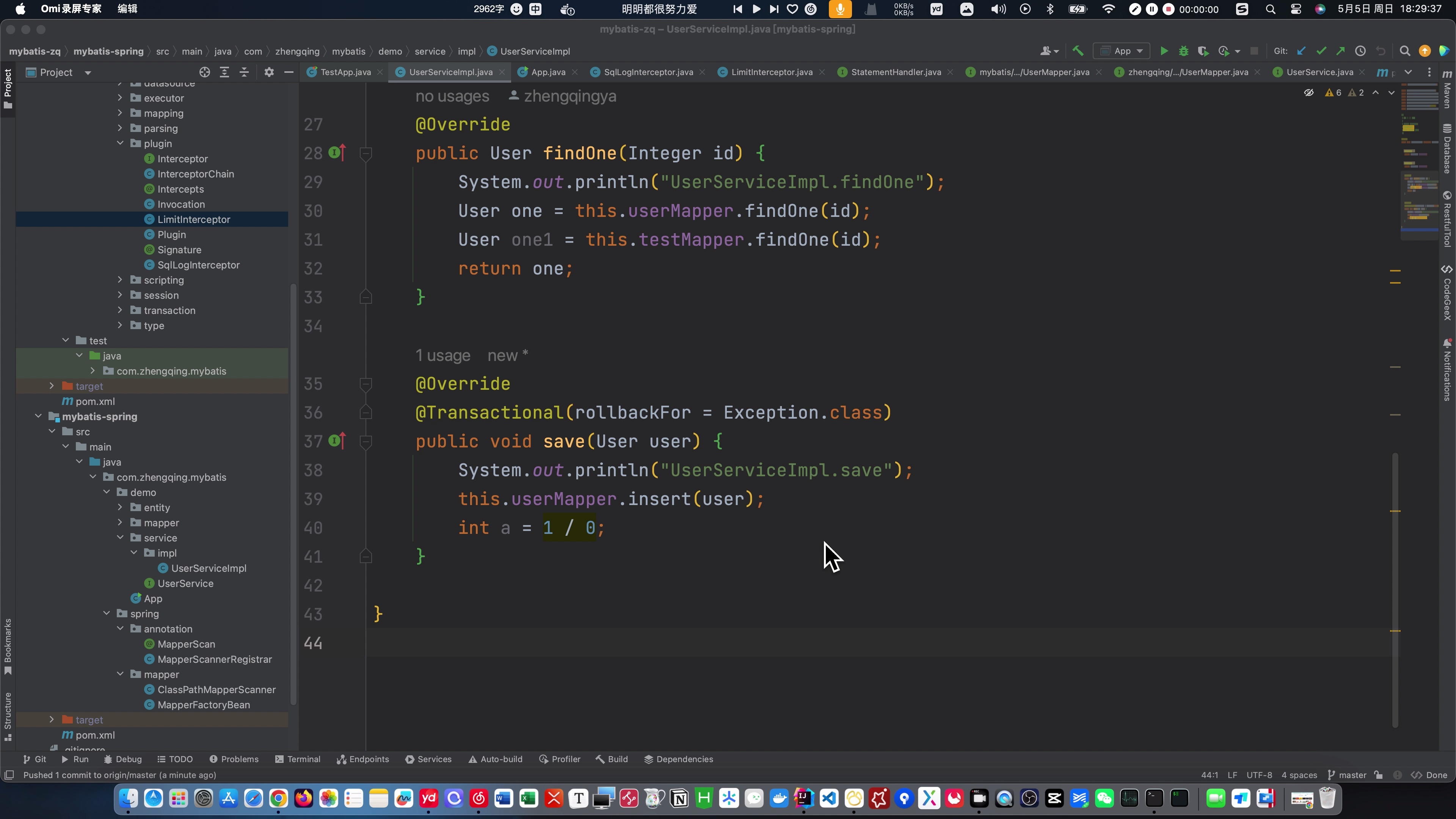Click the Git commit checkmark icon
Screen dimensions: 1456x819
click(1321, 52)
